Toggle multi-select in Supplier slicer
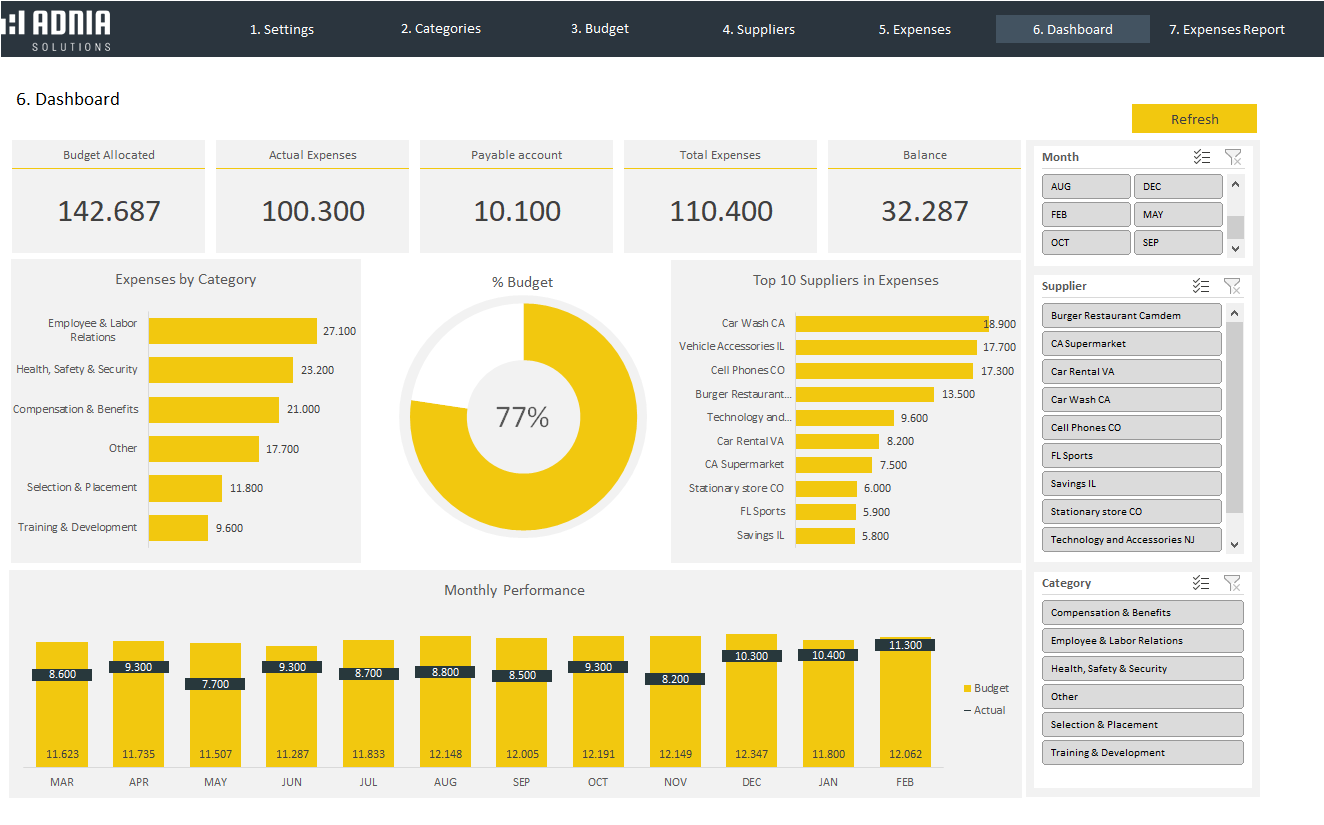The height and width of the screenshot is (825, 1324). 1201,286
